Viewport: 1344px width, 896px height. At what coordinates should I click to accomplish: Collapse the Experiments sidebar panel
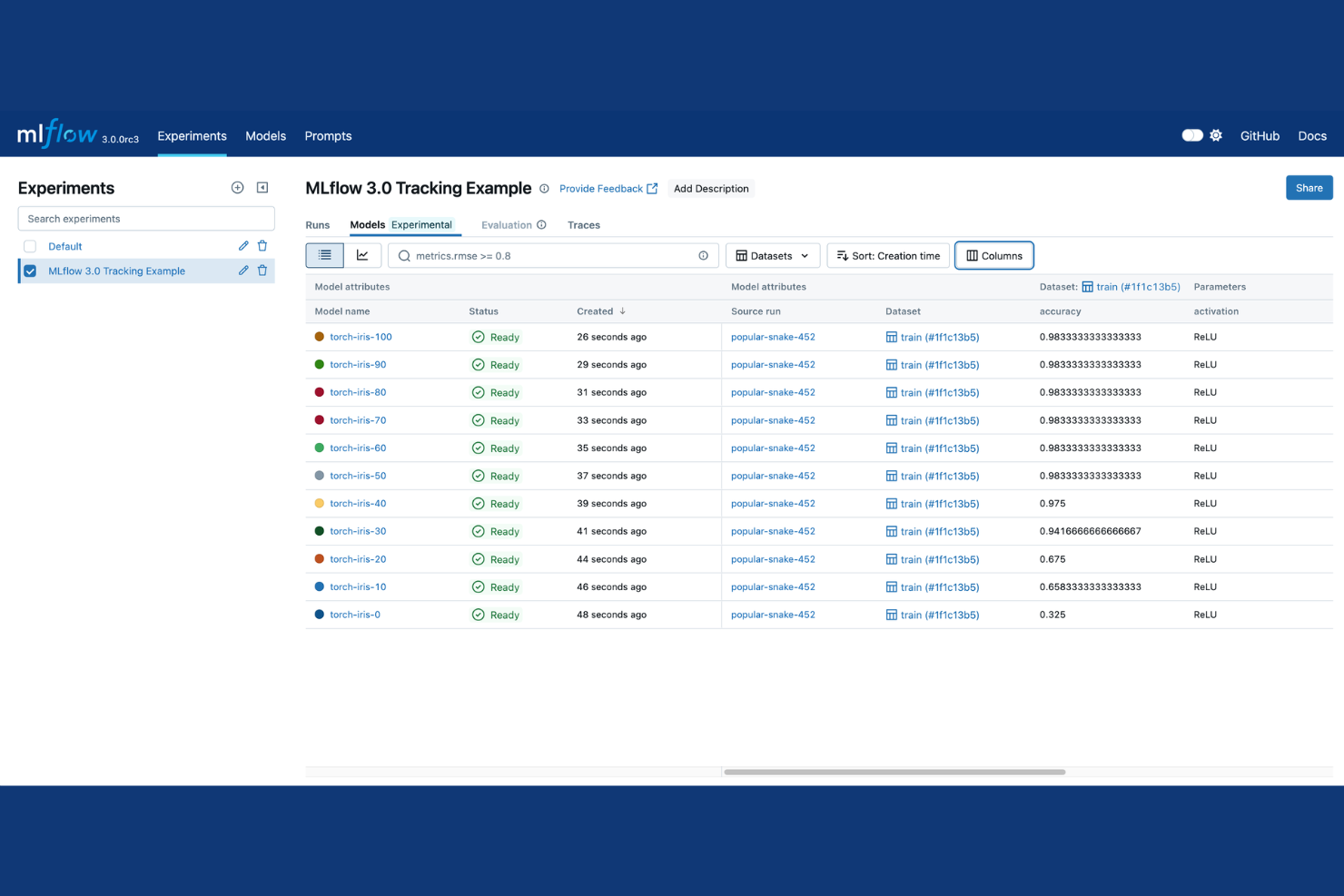[x=262, y=188]
